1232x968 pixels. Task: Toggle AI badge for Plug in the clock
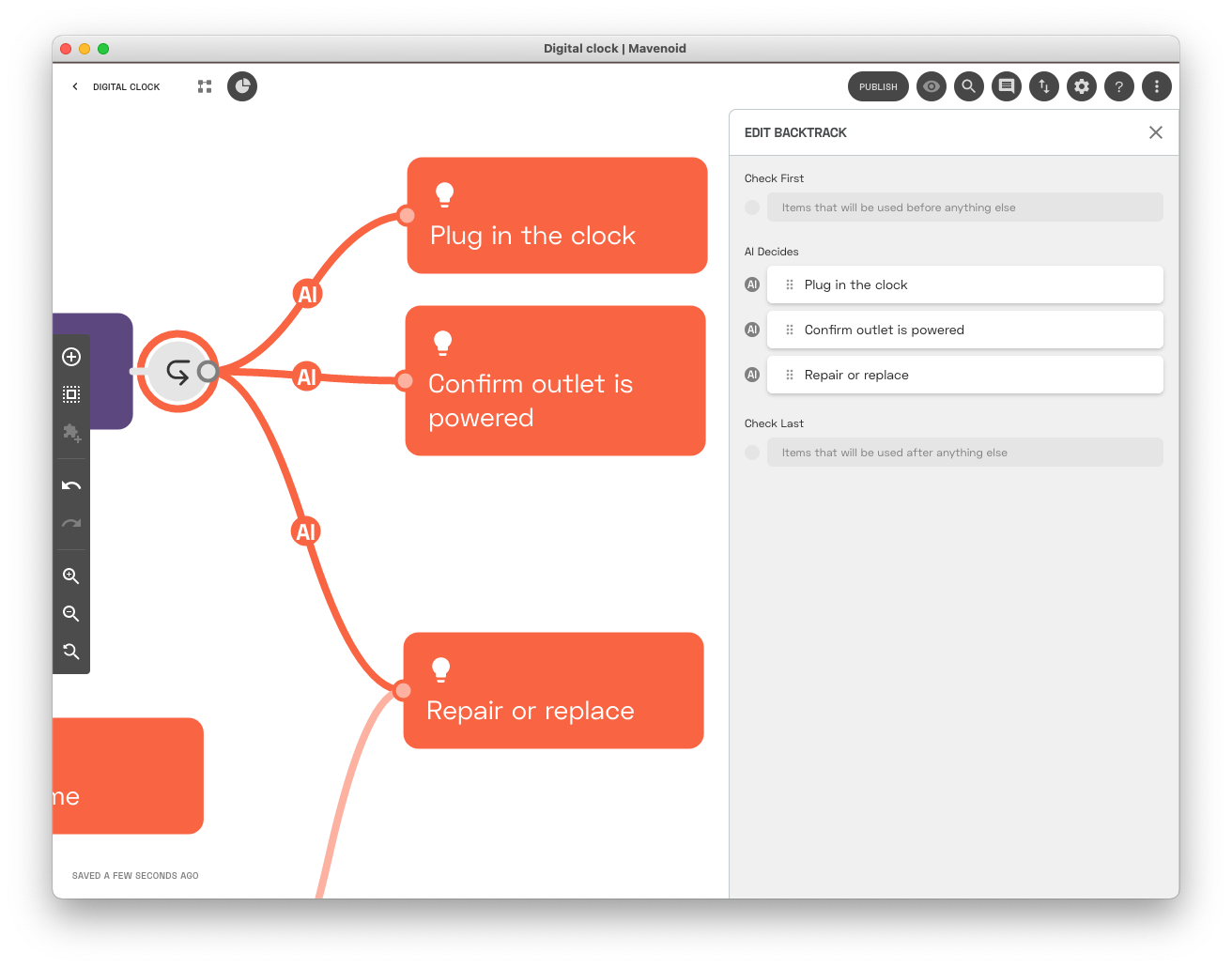pyautogui.click(x=752, y=284)
